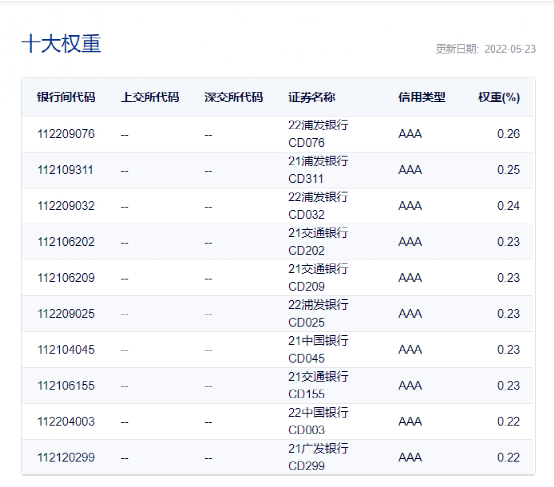Click the weight value 0.25
554x487 pixels.
pyautogui.click(x=508, y=170)
